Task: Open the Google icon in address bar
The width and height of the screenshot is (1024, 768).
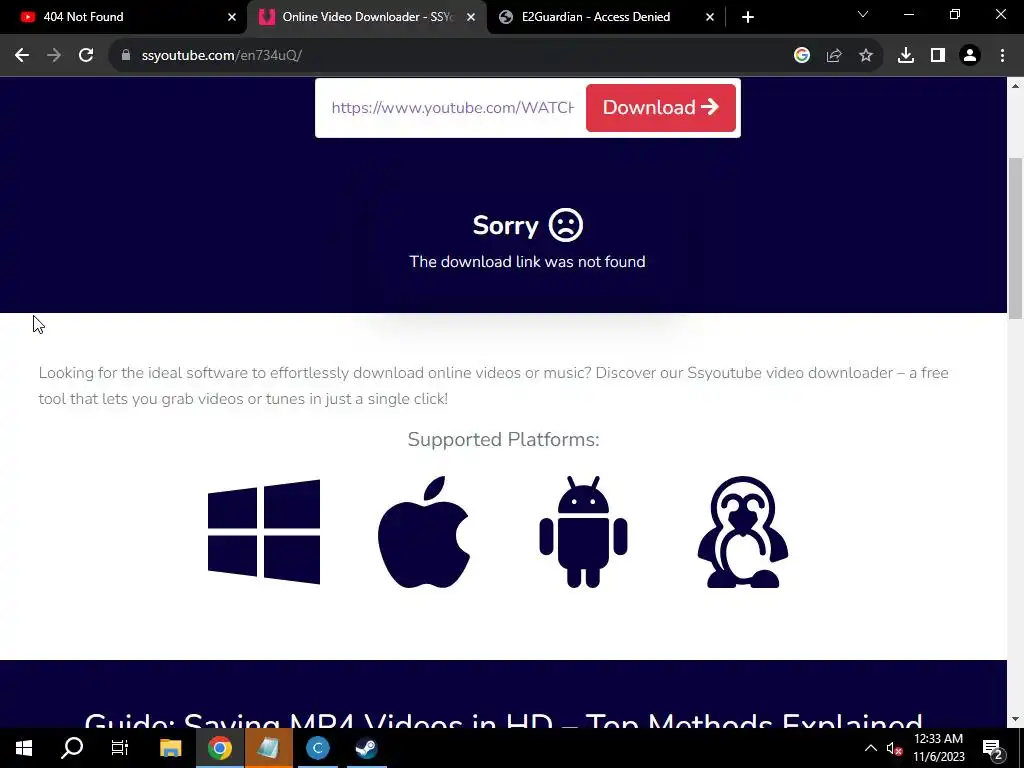Action: pos(802,56)
